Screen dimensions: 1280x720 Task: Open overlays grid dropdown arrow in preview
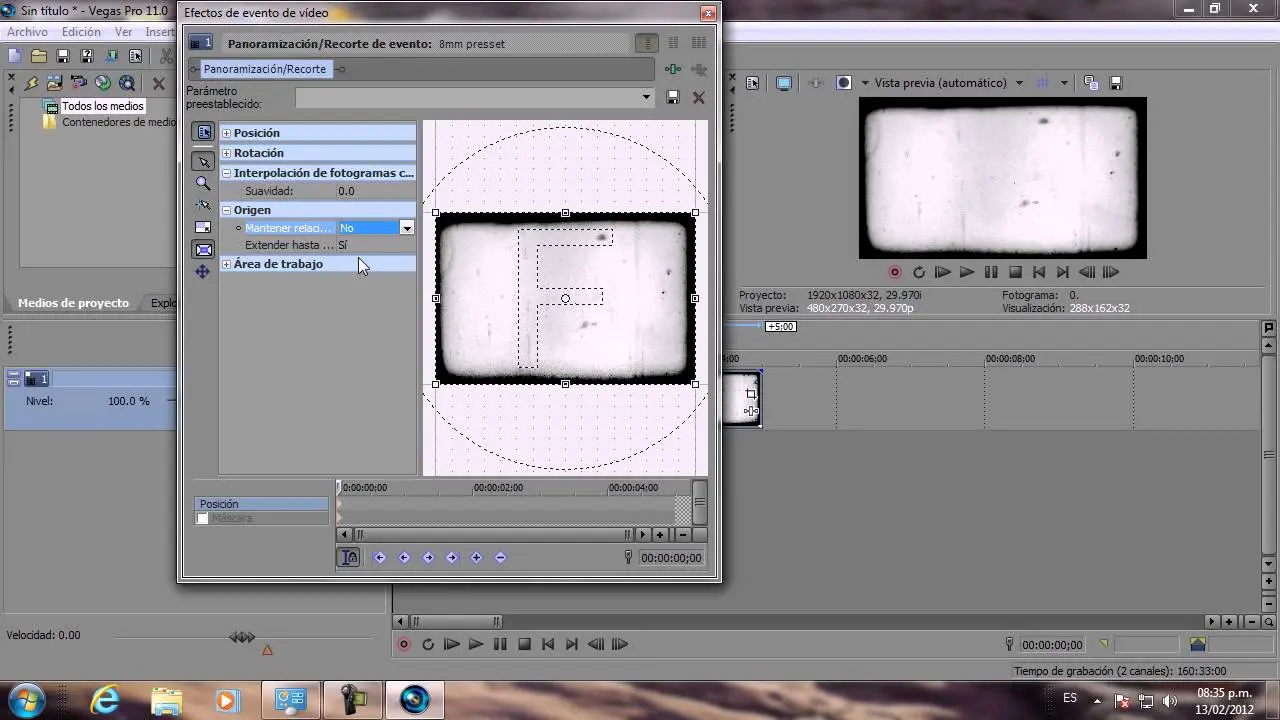coord(1064,83)
